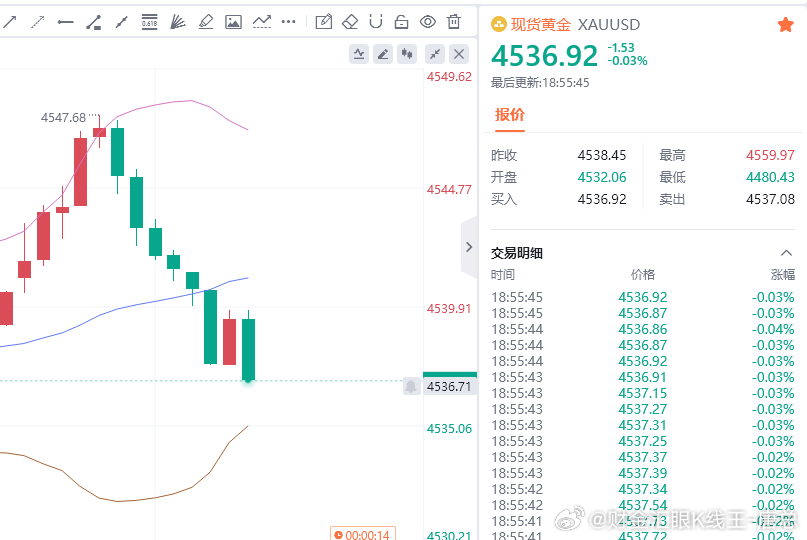Select the price-range line segment tool
Image resolution: width=807 pixels, height=540 pixels.
(x=94, y=22)
